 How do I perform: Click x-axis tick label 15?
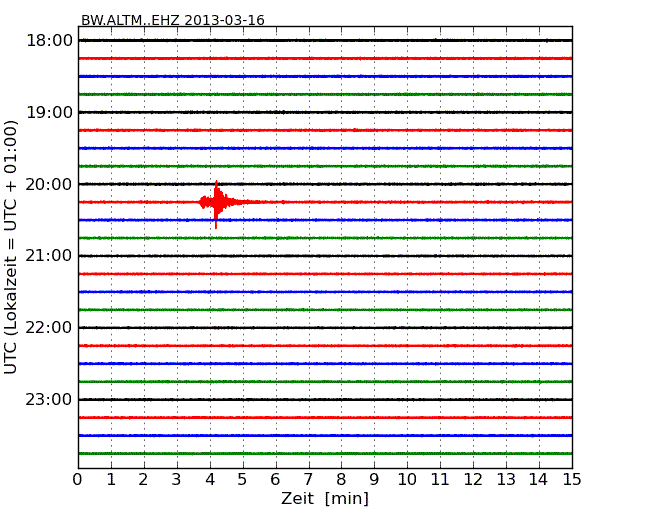pos(572,480)
